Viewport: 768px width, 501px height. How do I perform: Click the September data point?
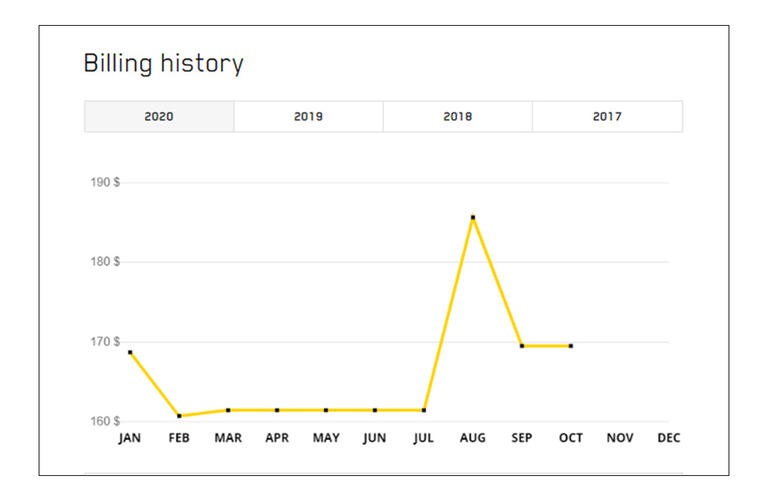pos(522,346)
